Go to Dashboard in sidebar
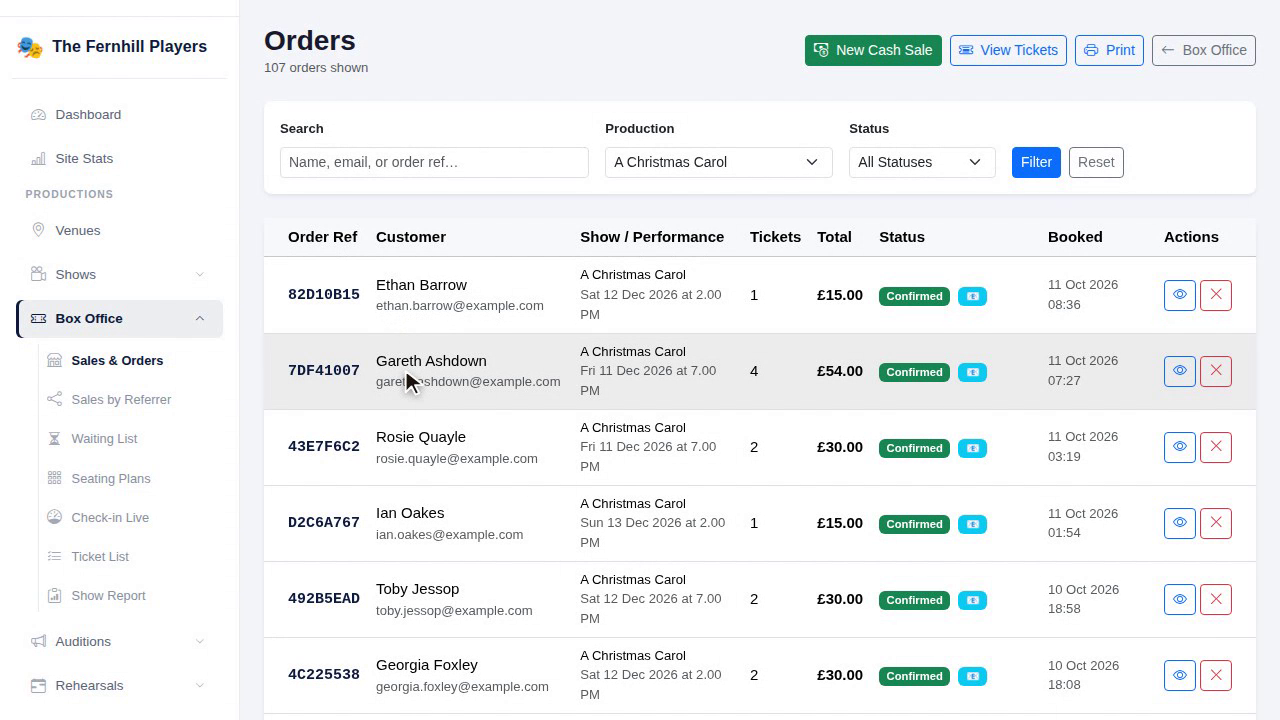The height and width of the screenshot is (720, 1280). click(x=120, y=114)
